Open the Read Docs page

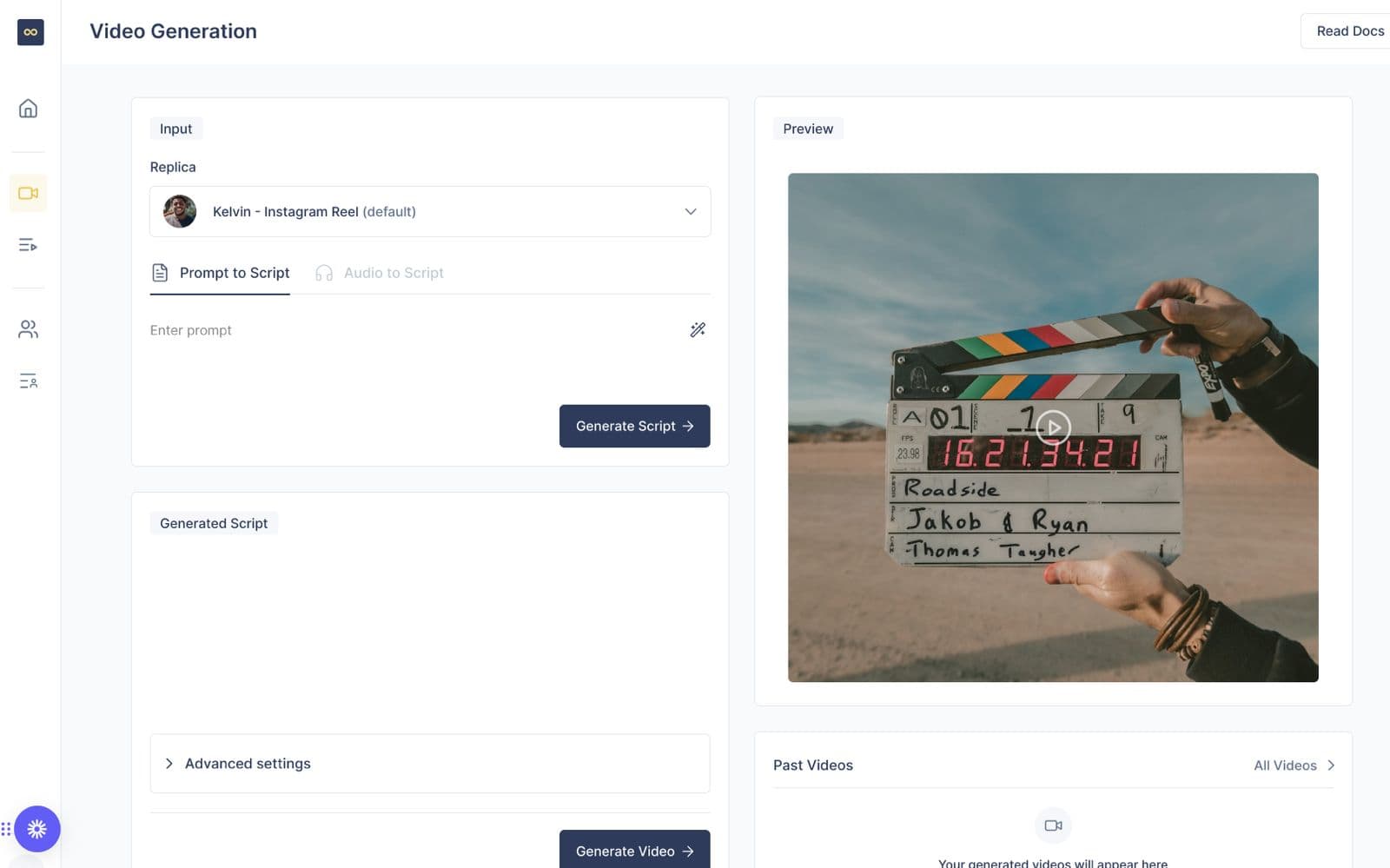point(1349,30)
